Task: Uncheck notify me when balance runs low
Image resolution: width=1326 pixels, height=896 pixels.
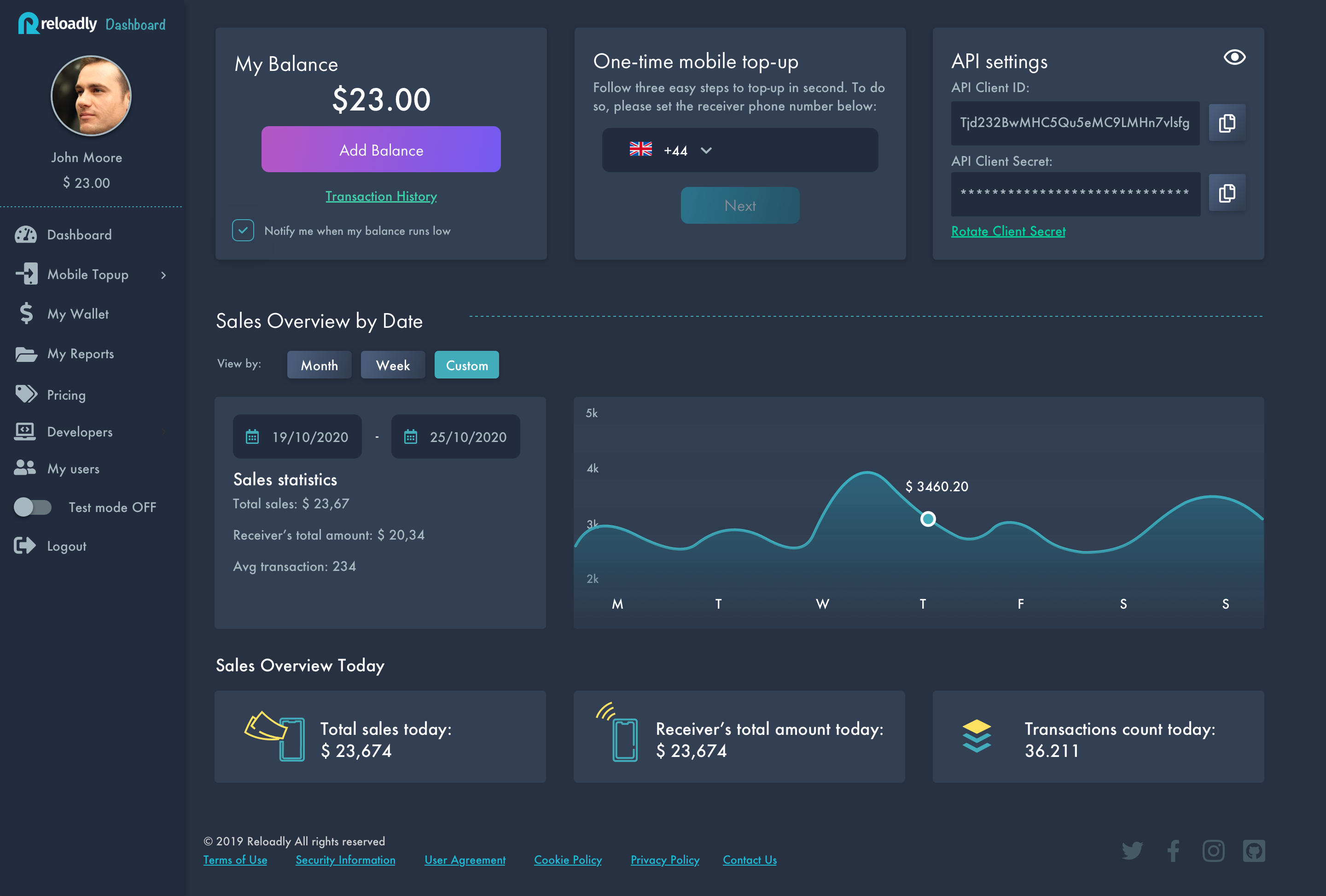Action: [243, 230]
